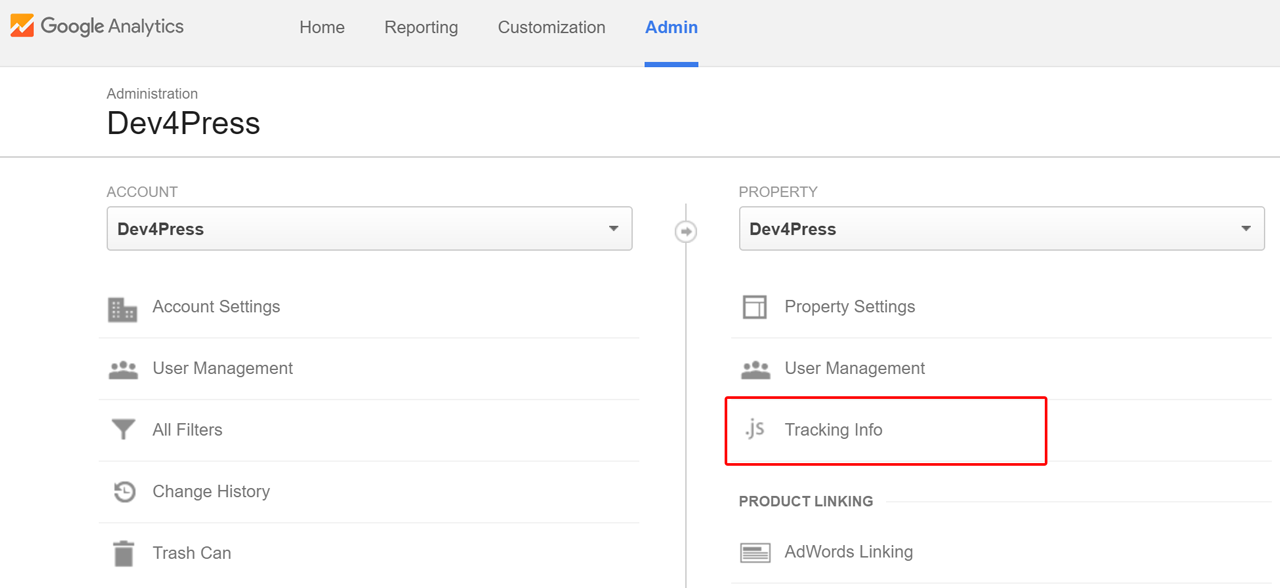
Task: Open the Account Dev4Press dropdown
Action: click(369, 228)
